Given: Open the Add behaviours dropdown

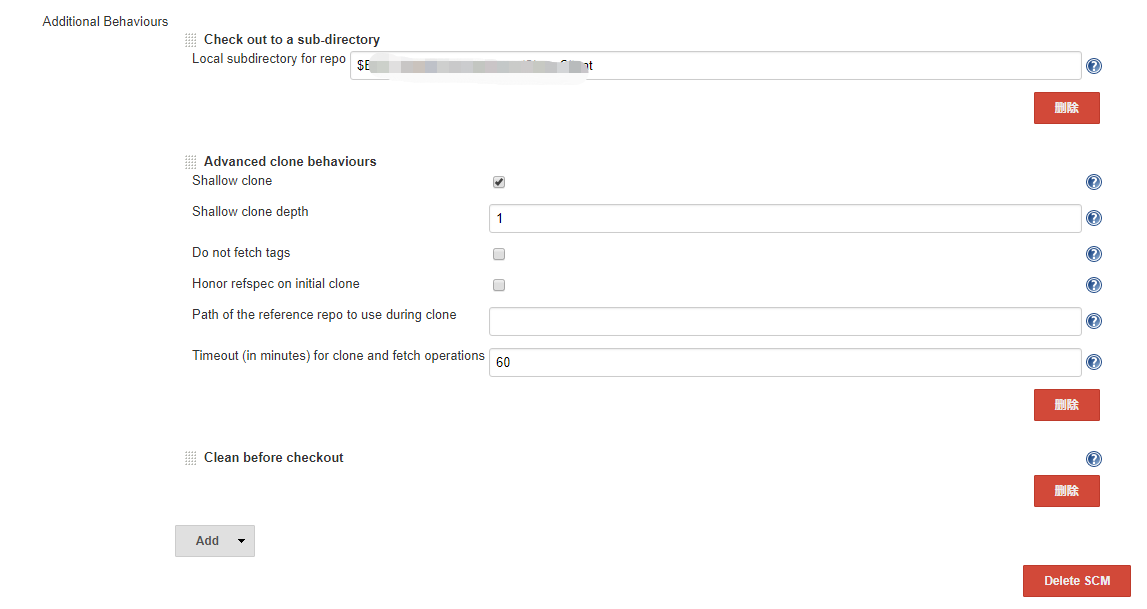Looking at the screenshot, I should click(215, 541).
